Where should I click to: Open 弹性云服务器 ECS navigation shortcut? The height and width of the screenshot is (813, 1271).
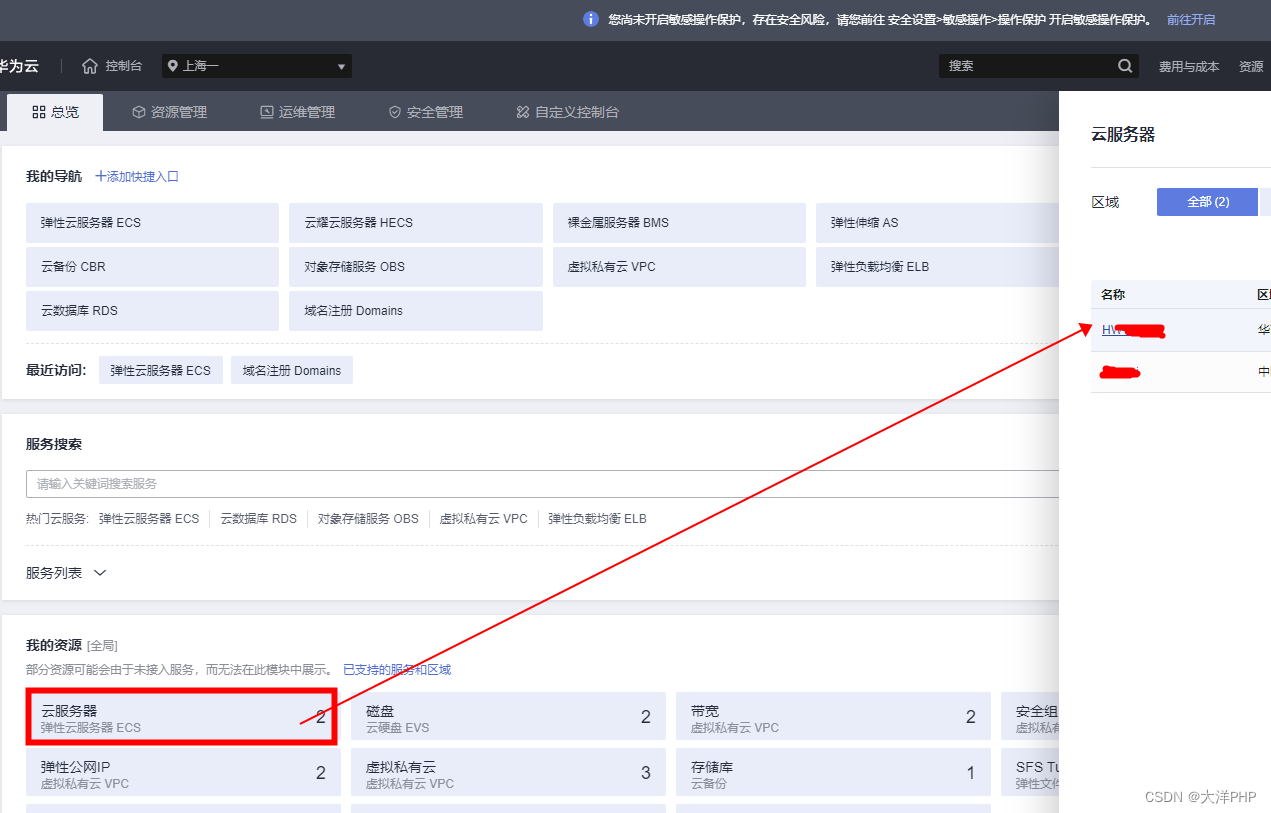pos(152,223)
